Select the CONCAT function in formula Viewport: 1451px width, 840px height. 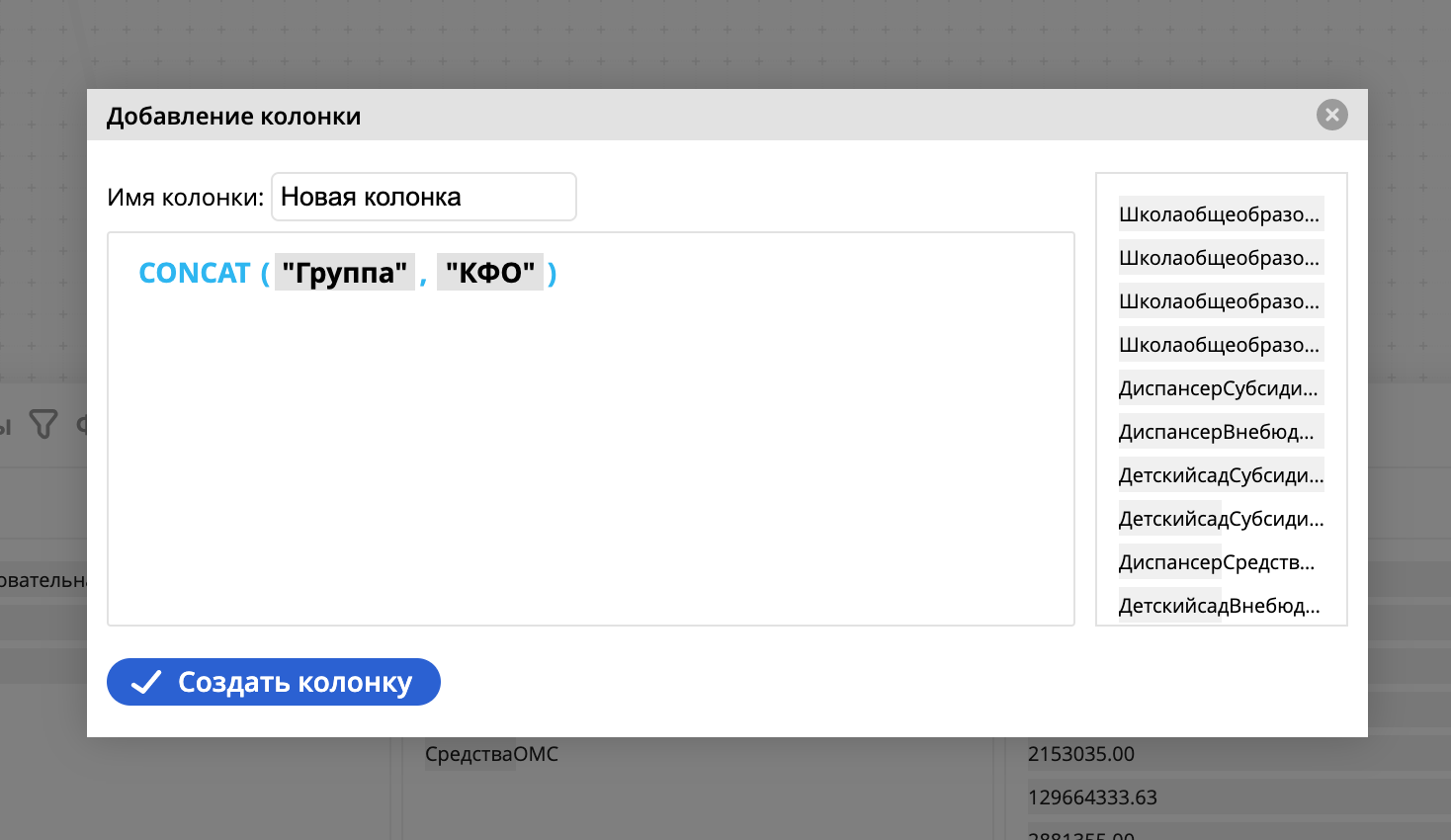(x=195, y=273)
